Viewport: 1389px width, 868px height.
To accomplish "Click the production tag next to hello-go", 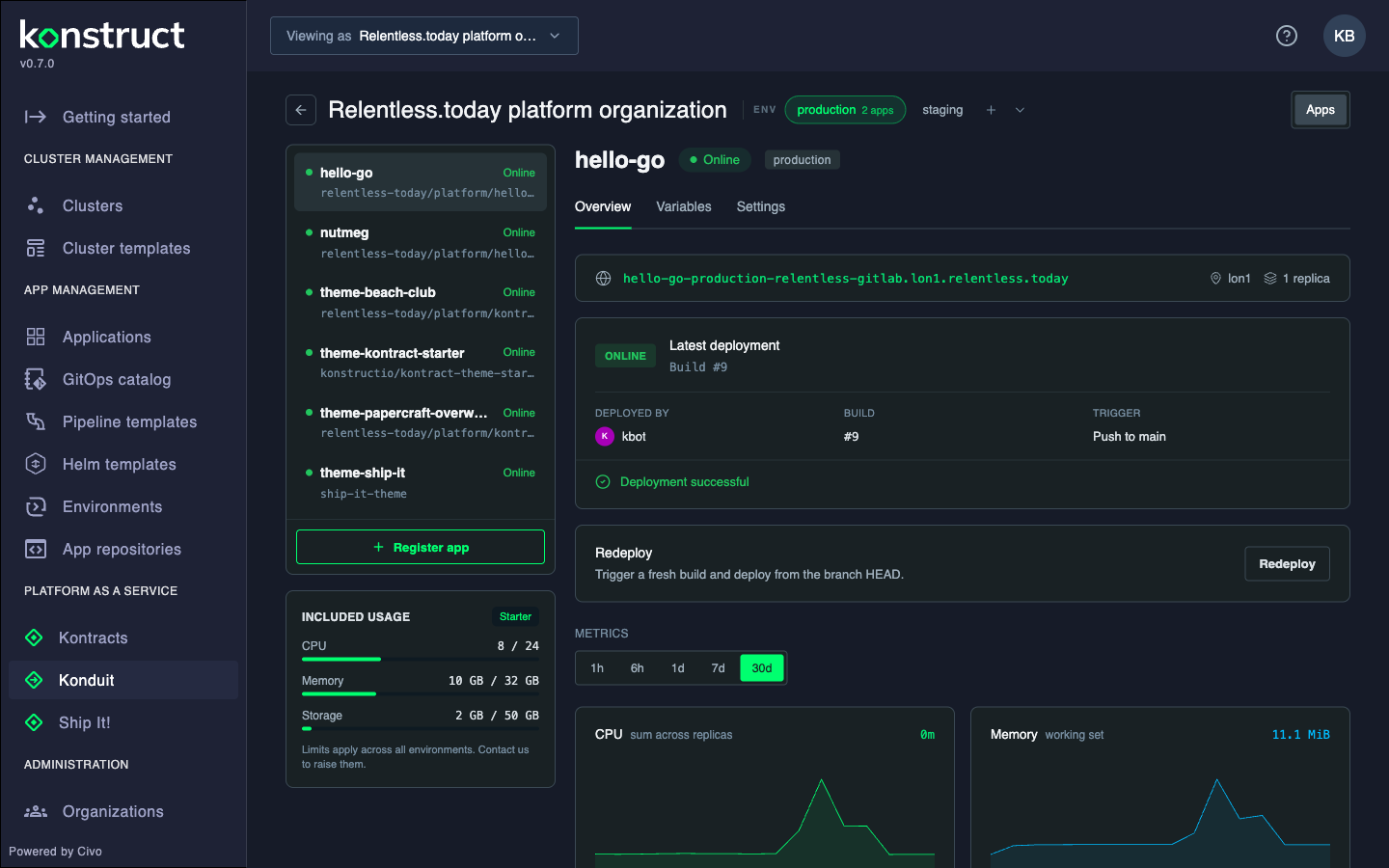I will pos(802,160).
